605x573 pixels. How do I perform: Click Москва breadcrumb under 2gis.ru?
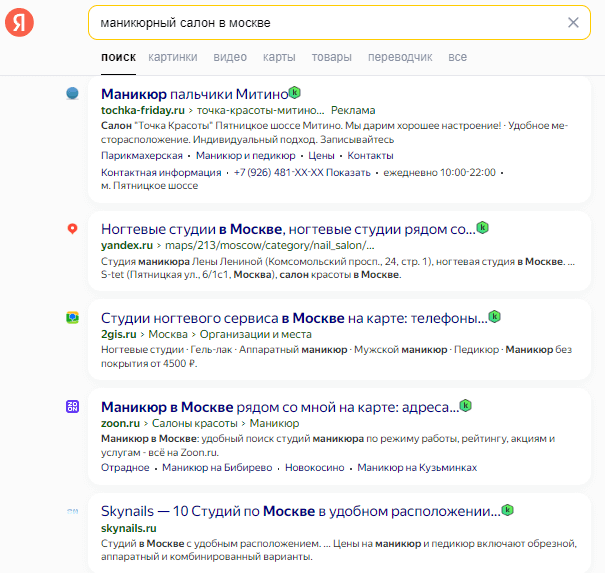(168, 334)
